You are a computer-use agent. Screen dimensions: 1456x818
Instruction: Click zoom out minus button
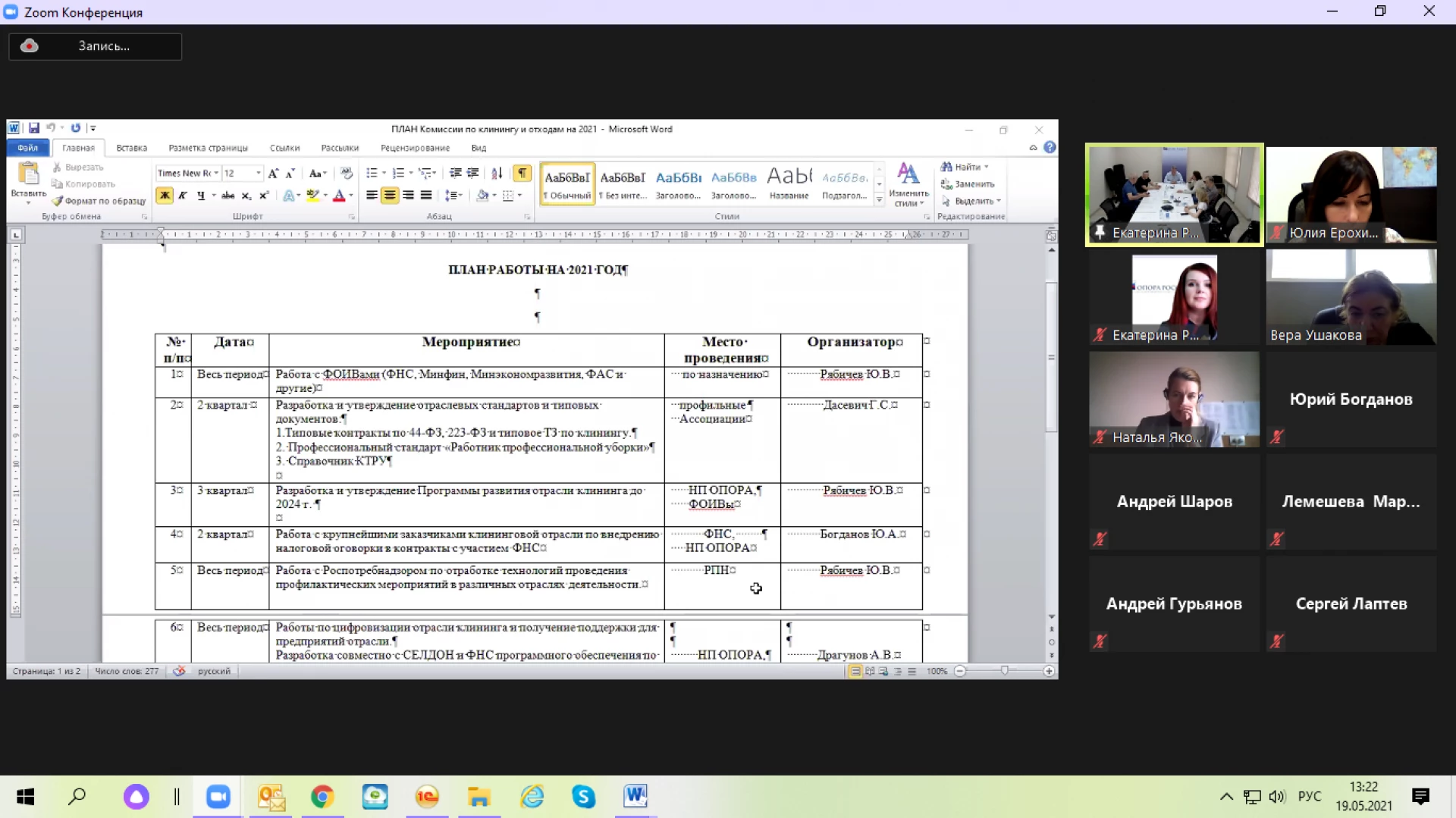click(960, 671)
